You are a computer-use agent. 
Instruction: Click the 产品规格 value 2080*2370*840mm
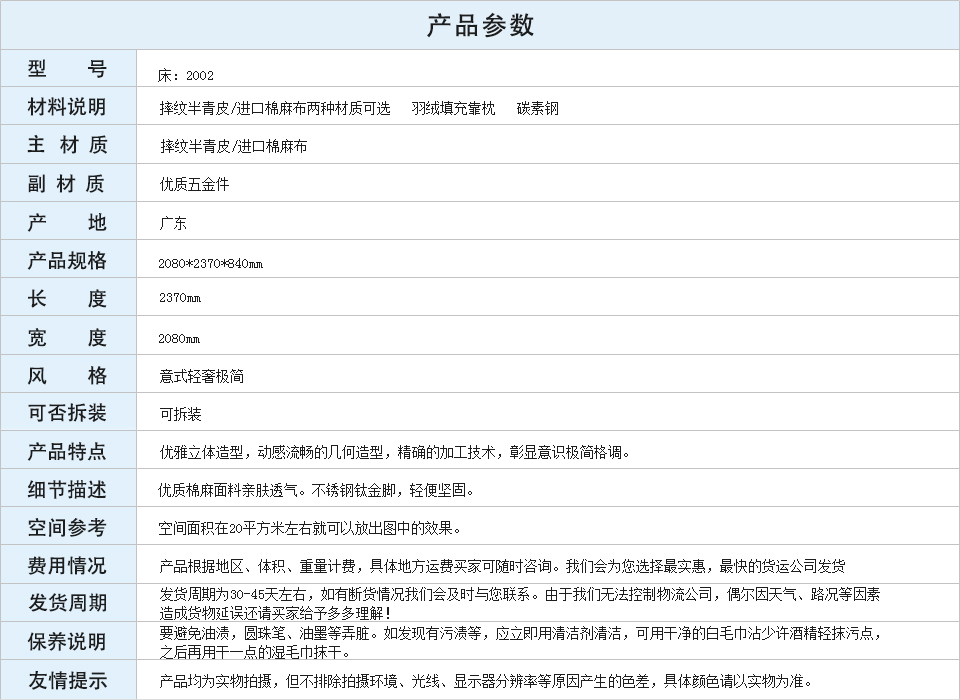(x=210, y=264)
